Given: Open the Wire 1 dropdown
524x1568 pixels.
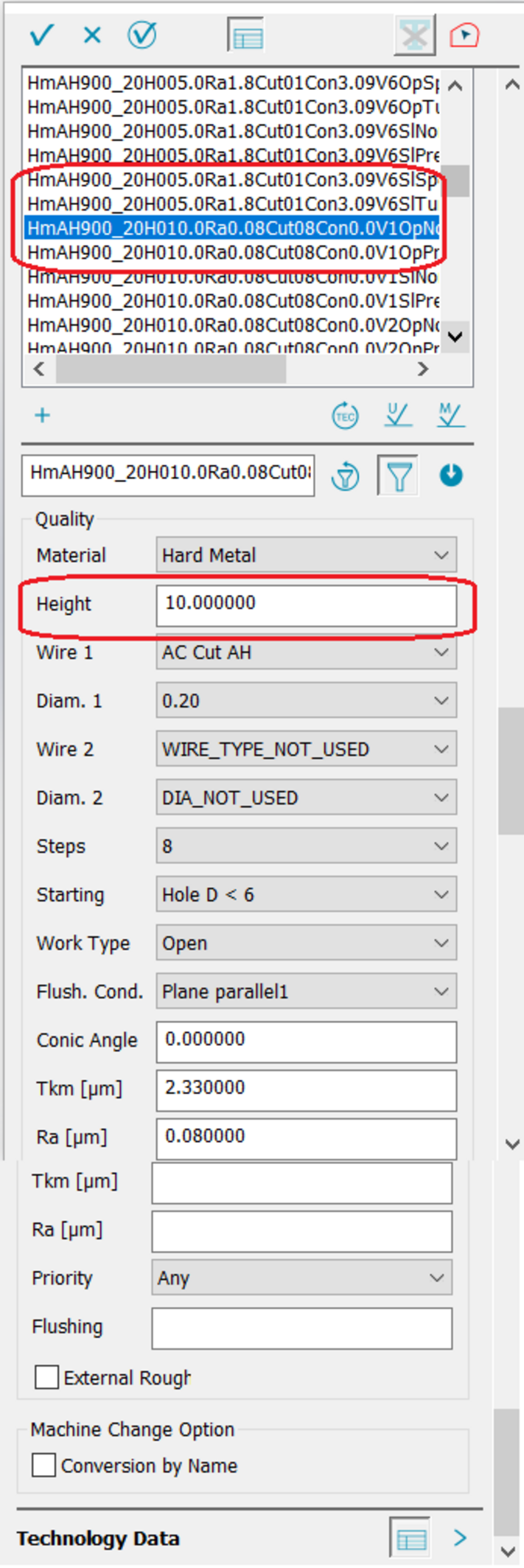Looking at the screenshot, I should point(306,652).
